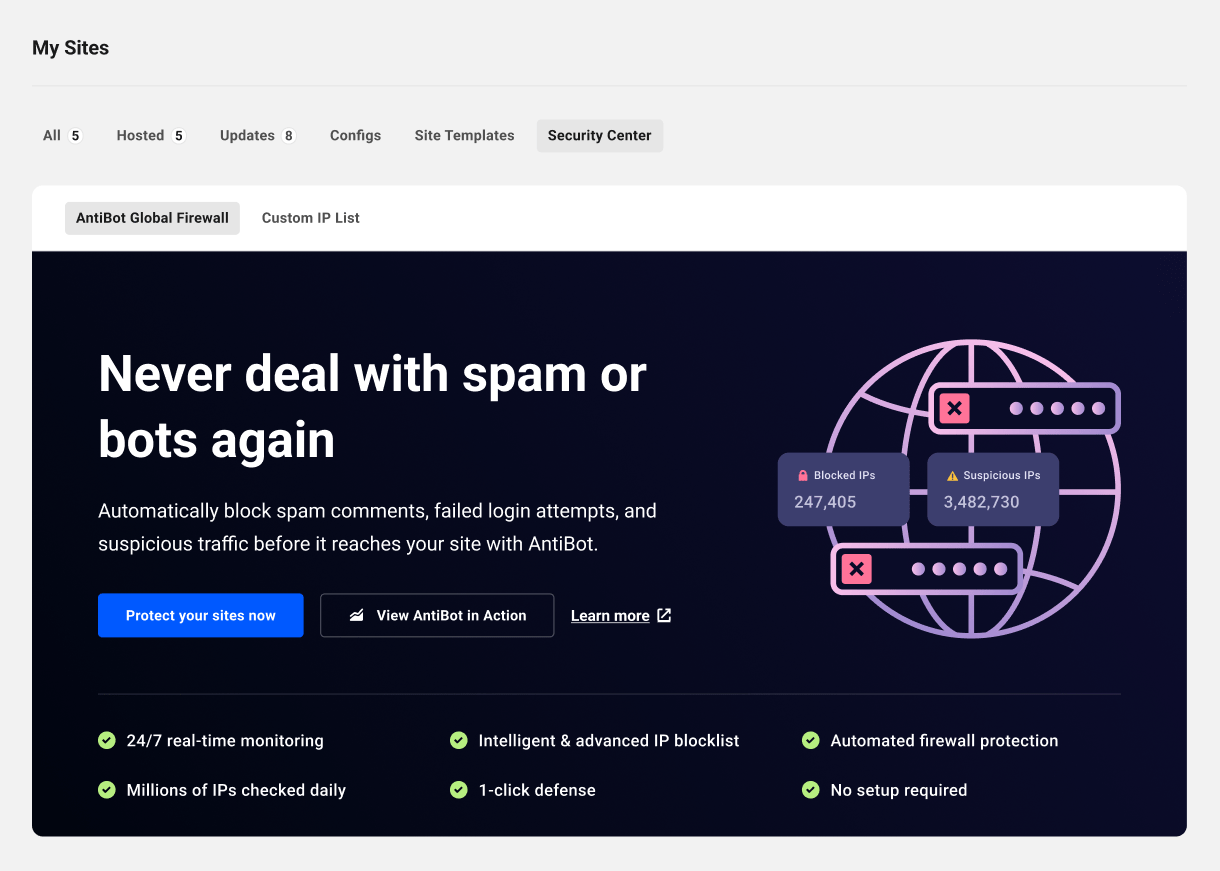Switch to the Custom IP List tab
Viewport: 1220px width, 871px height.
(310, 217)
